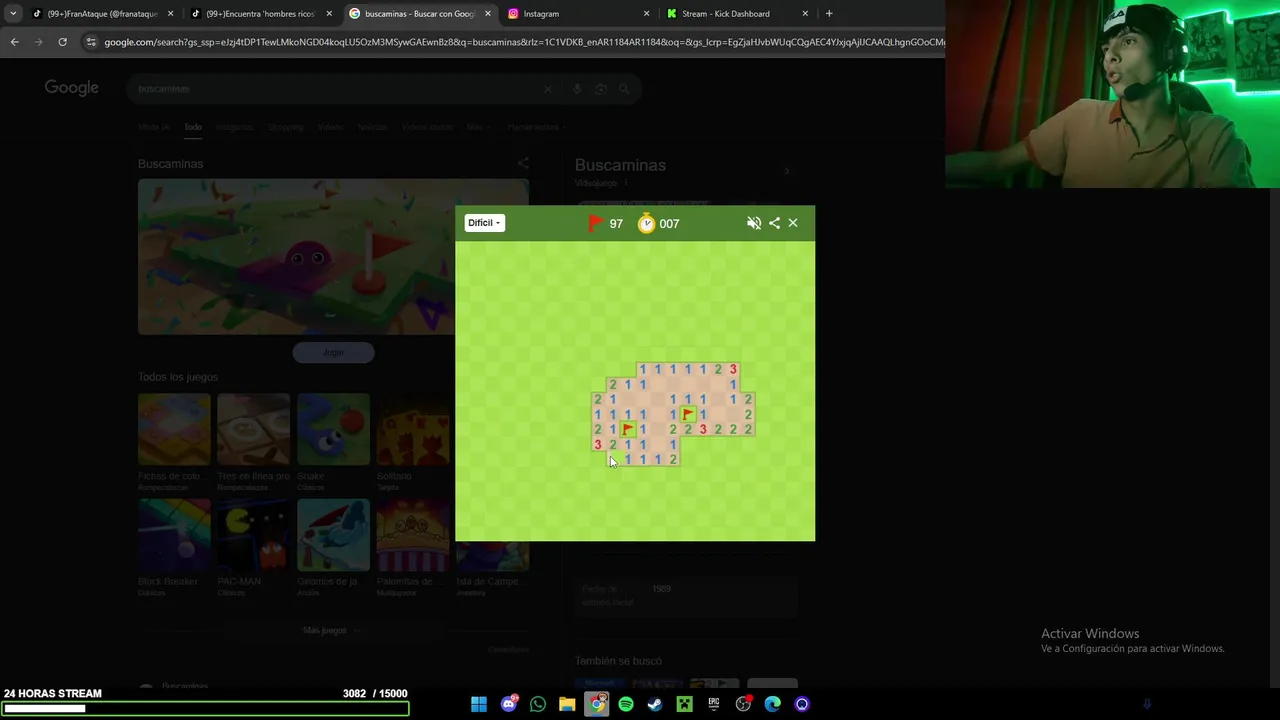1280x720 pixels.
Task: Click the red 3 tile on the left edge
Action: coord(598,444)
